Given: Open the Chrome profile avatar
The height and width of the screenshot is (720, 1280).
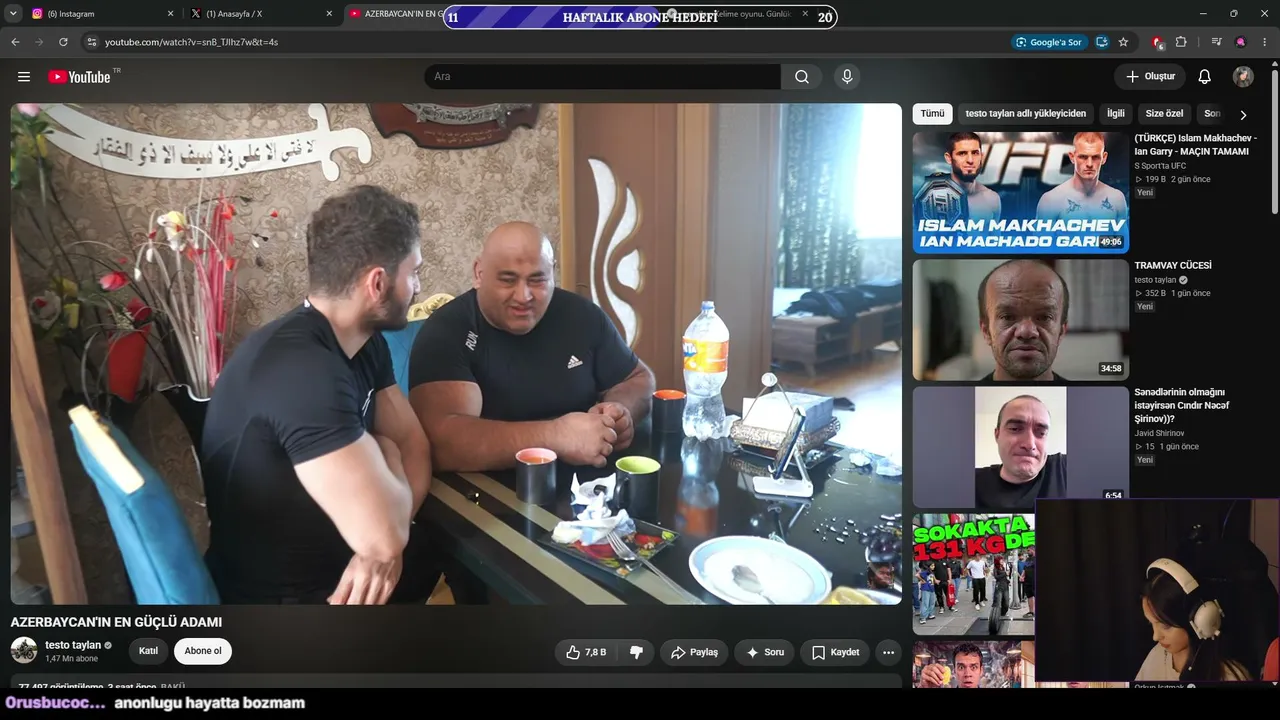Looking at the screenshot, I should (1241, 42).
